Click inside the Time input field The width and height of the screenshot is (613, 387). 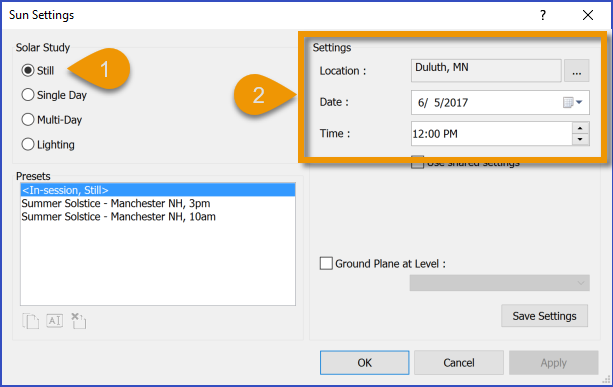492,134
